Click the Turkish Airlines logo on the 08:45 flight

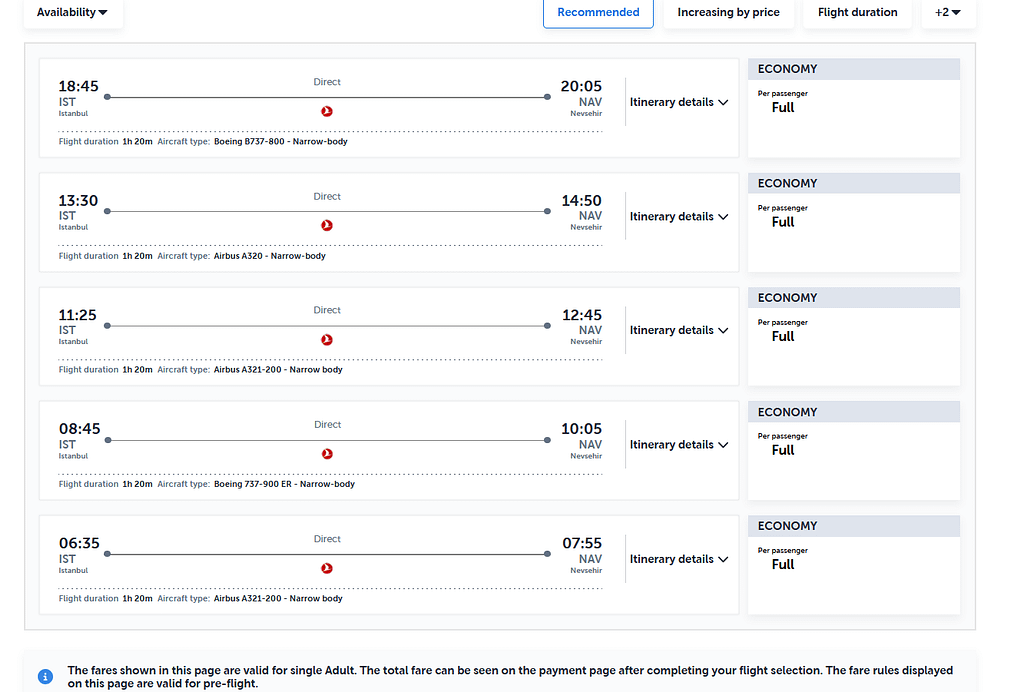(327, 454)
